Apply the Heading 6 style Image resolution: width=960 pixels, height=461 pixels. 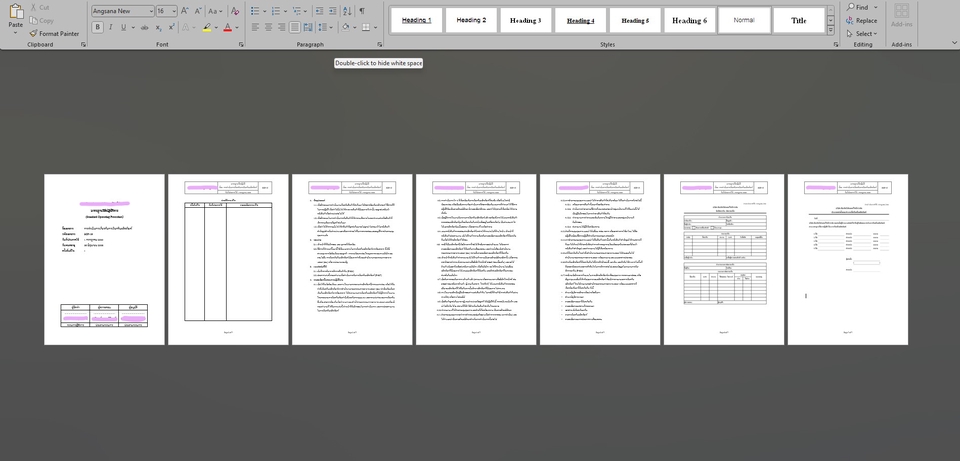pos(689,20)
